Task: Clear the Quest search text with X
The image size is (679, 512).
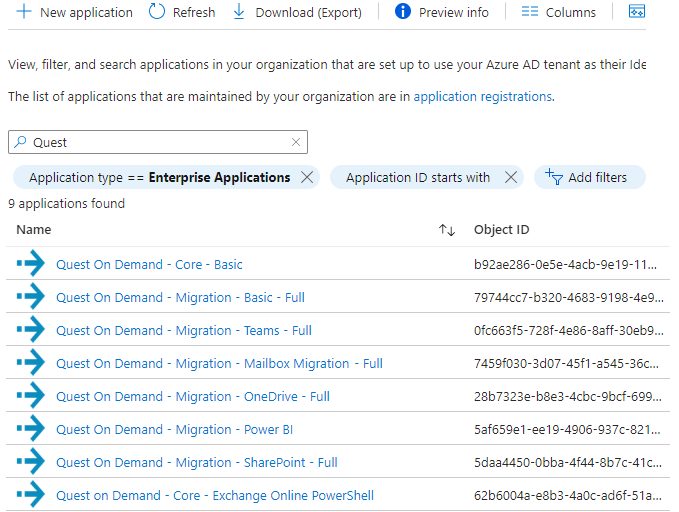Action: pos(296,142)
